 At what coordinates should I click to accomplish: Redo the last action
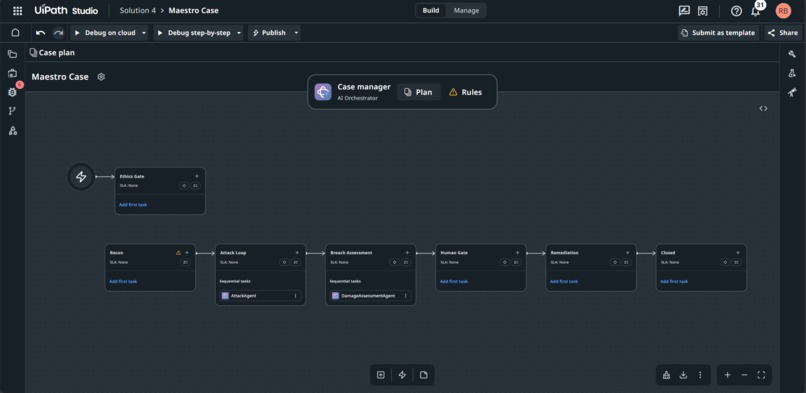click(x=59, y=33)
